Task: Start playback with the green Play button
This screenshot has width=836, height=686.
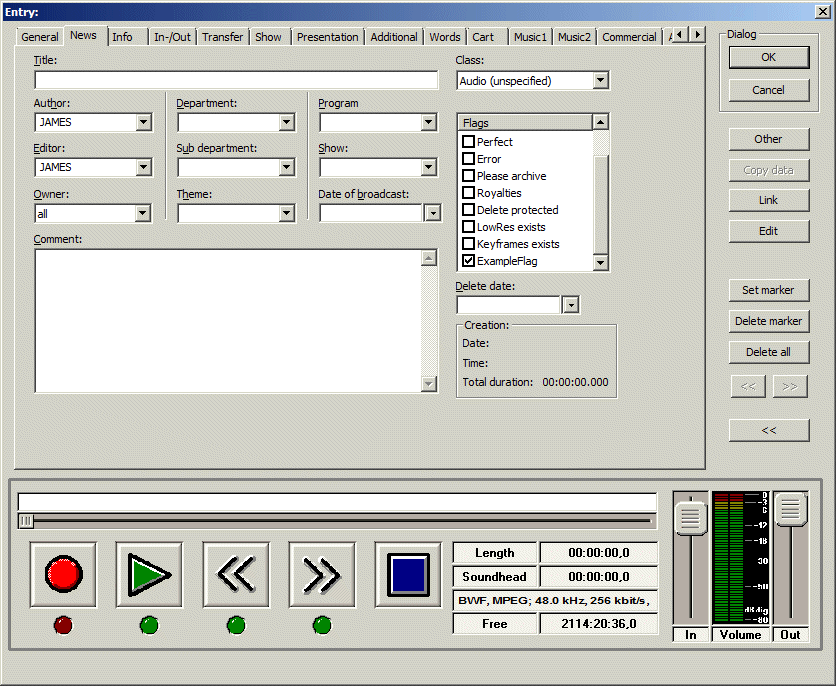Action: (x=149, y=574)
